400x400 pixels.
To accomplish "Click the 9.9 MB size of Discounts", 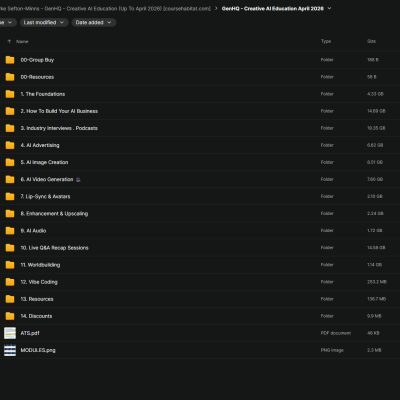I will (x=374, y=316).
